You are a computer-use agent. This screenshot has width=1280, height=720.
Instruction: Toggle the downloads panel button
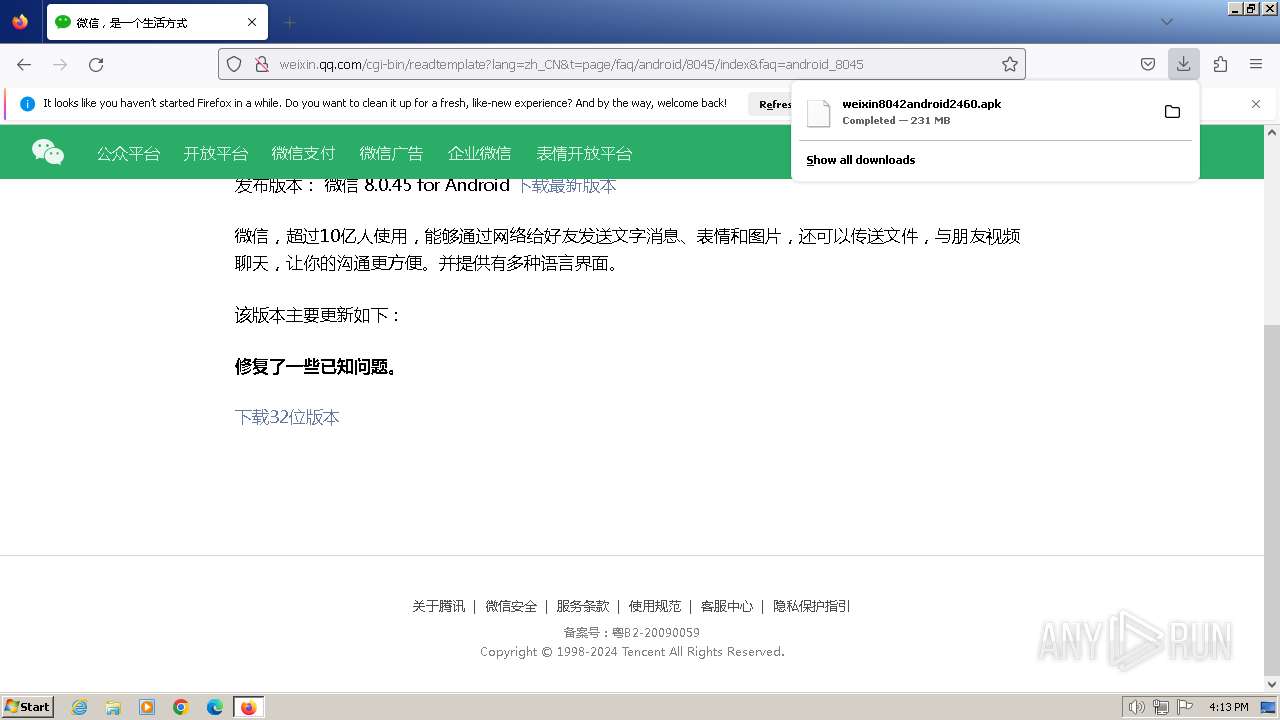(x=1183, y=64)
